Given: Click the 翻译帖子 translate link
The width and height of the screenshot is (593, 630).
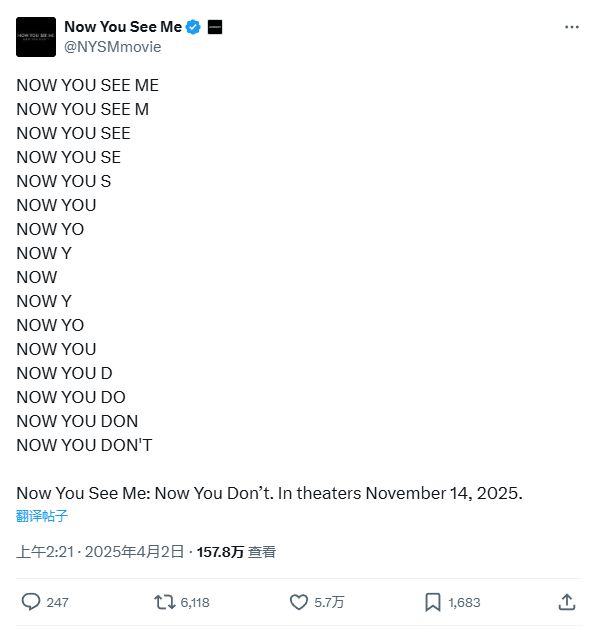Looking at the screenshot, I should coord(42,516).
